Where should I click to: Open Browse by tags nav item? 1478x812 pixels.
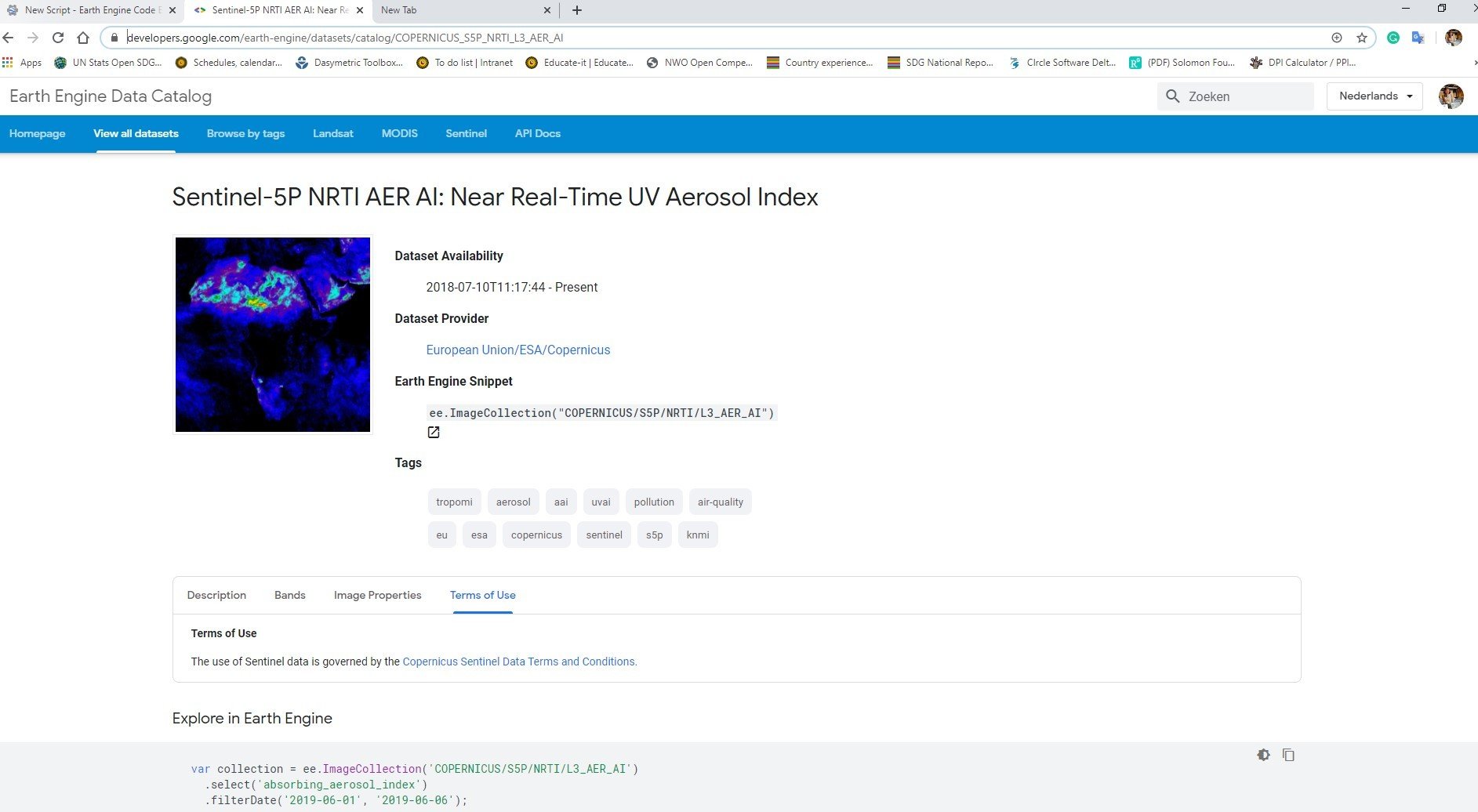[x=245, y=133]
